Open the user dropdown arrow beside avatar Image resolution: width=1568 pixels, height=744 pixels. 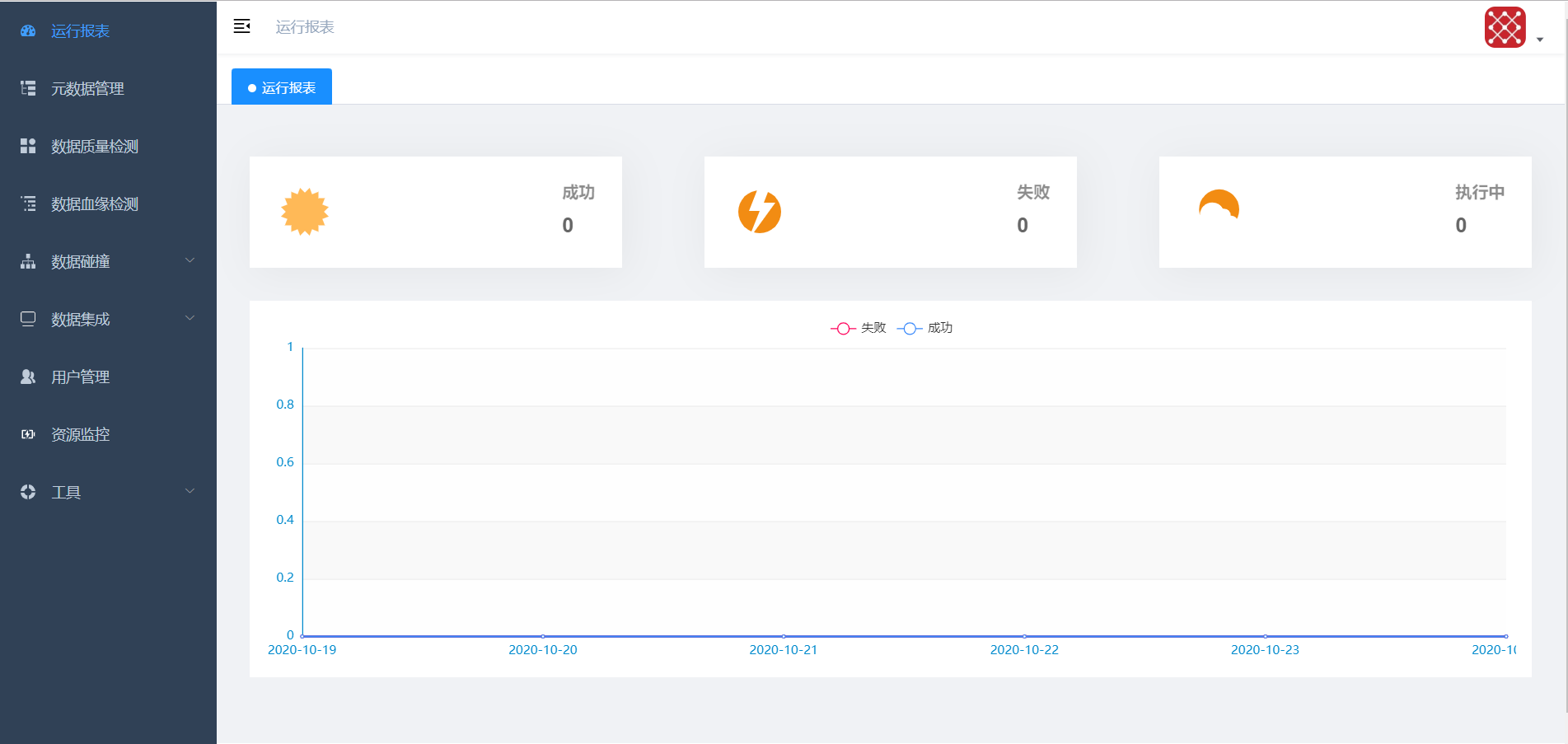click(1540, 40)
